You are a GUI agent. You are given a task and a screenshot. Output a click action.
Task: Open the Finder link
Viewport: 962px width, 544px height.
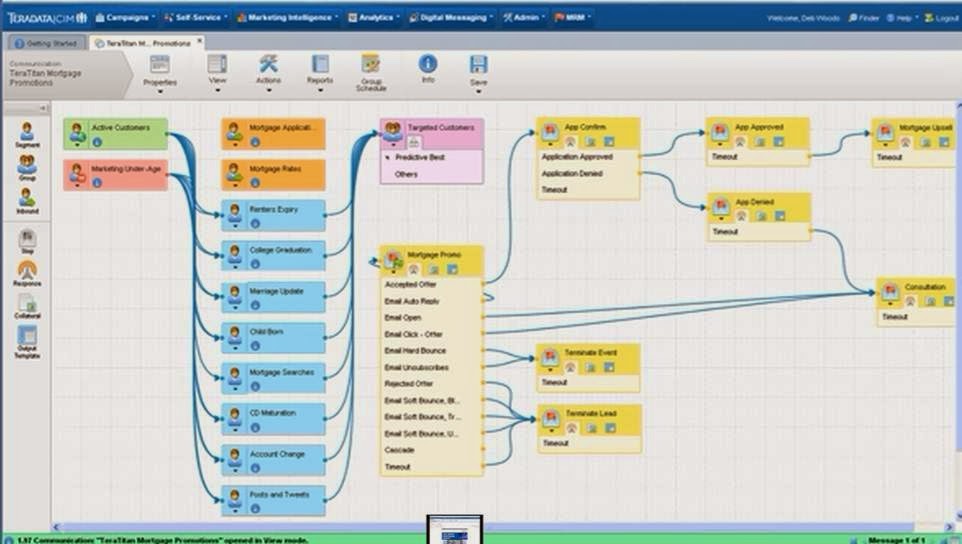tap(864, 18)
